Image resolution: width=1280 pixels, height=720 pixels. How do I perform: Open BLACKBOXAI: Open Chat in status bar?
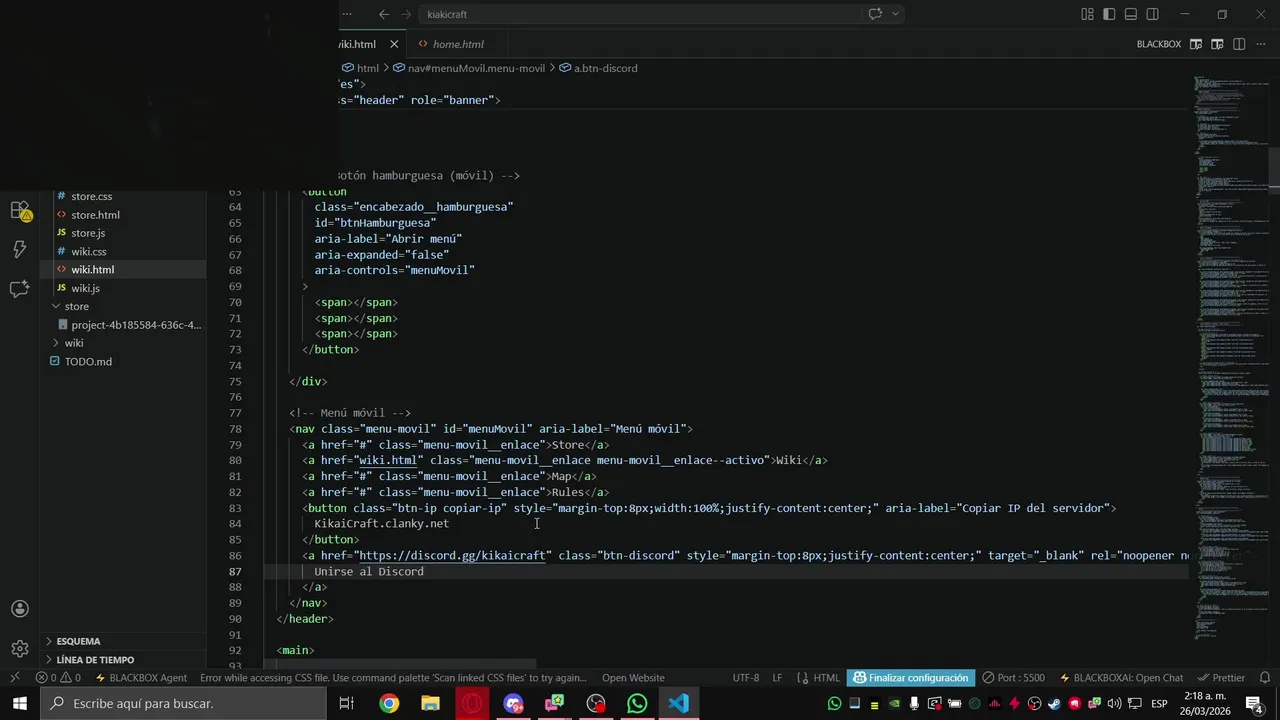[x=1121, y=678]
